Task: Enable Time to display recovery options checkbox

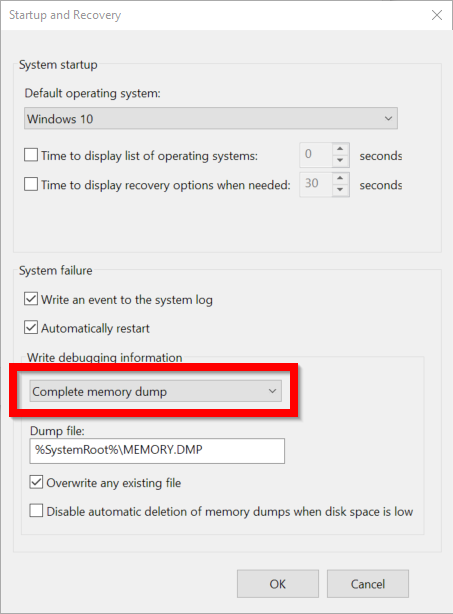Action: pyautogui.click(x=31, y=184)
